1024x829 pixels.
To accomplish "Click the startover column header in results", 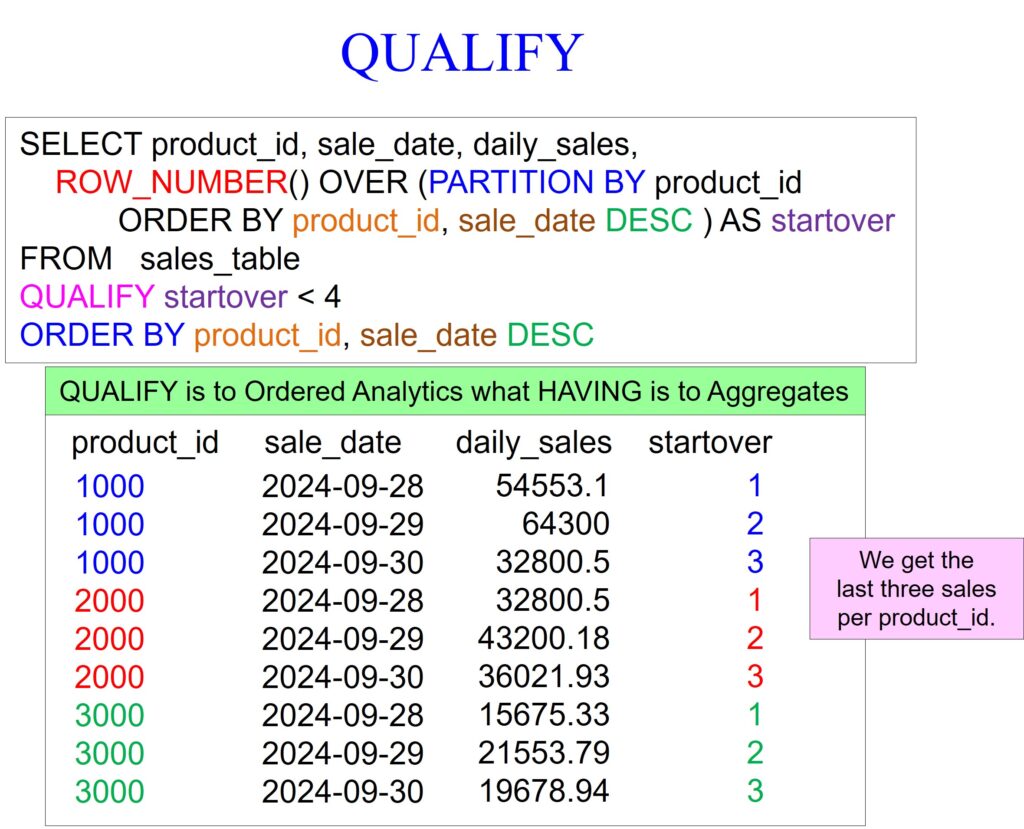I will (x=710, y=442).
